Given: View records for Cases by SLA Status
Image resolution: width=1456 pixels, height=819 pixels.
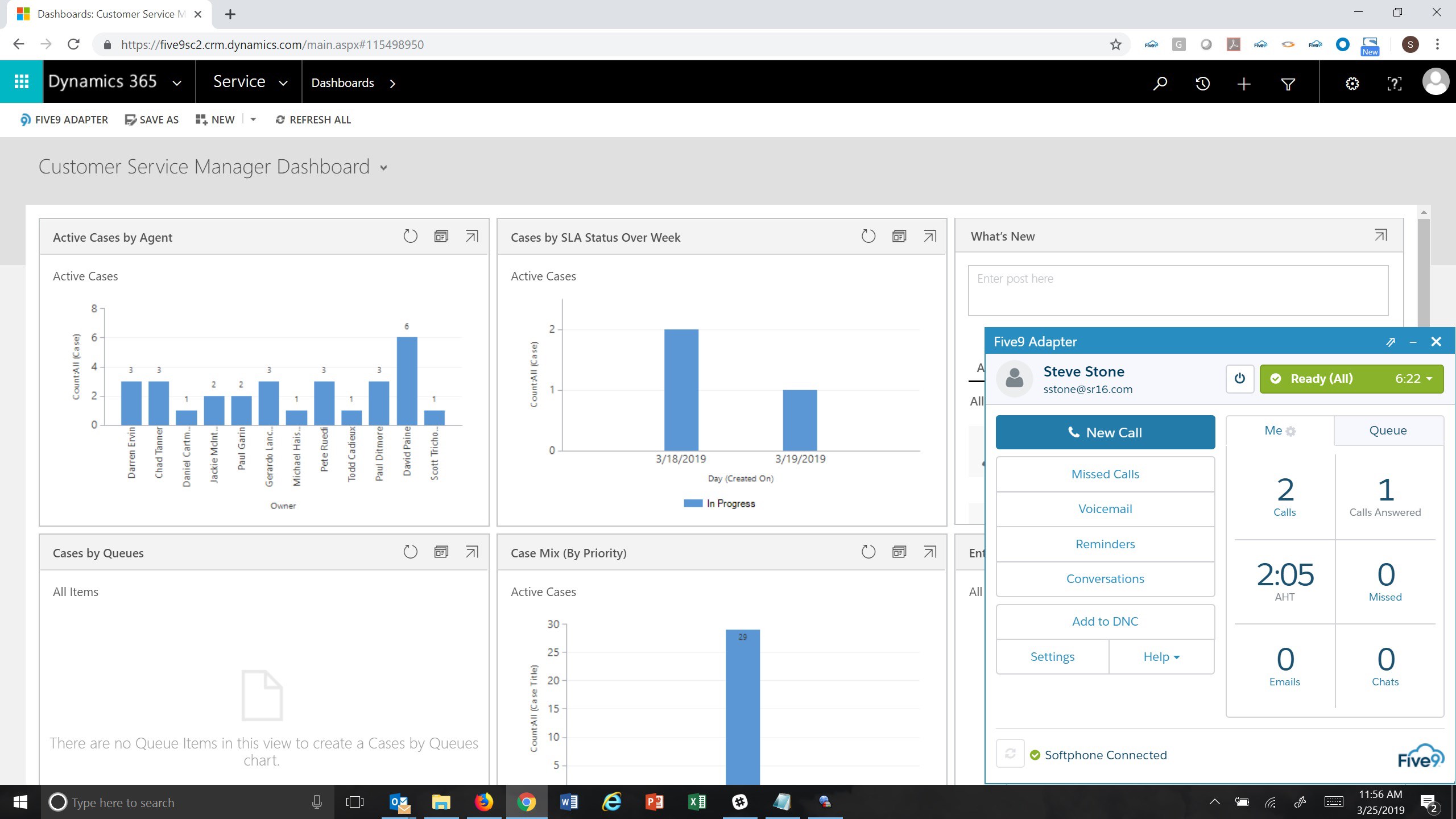Looking at the screenshot, I should [899, 236].
